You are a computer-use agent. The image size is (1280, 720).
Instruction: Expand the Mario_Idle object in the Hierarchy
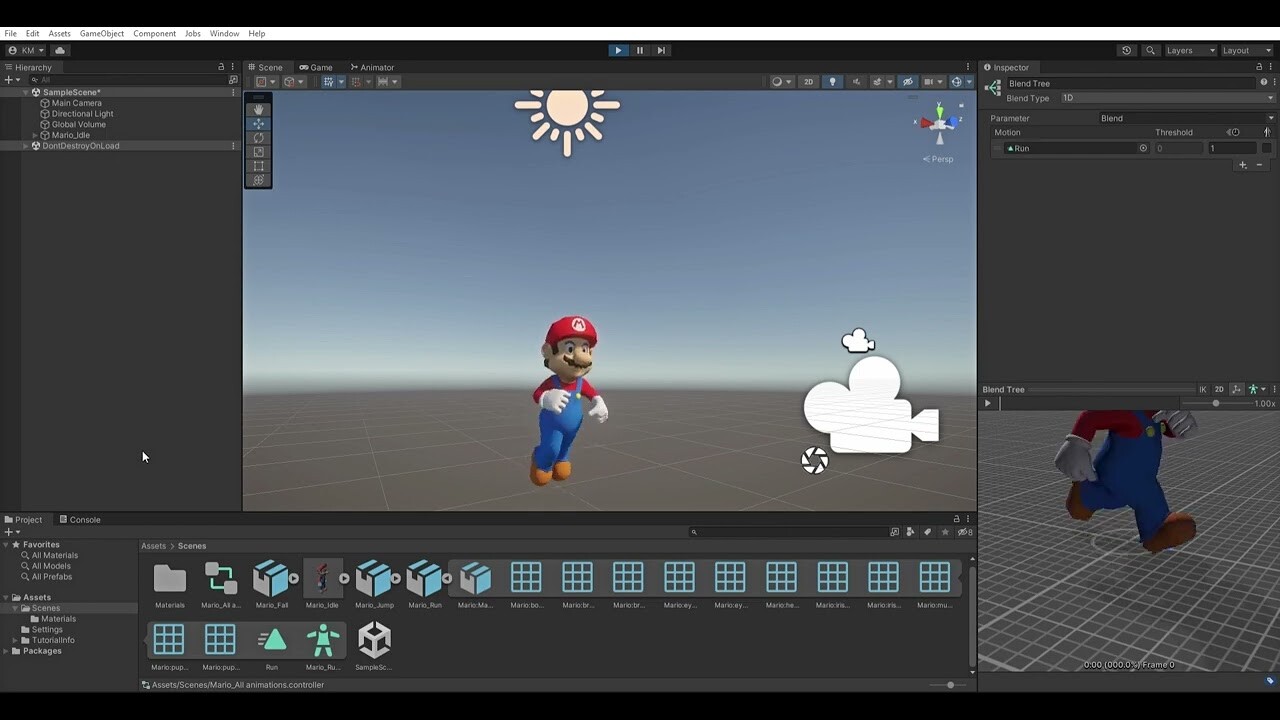pyautogui.click(x=34, y=134)
